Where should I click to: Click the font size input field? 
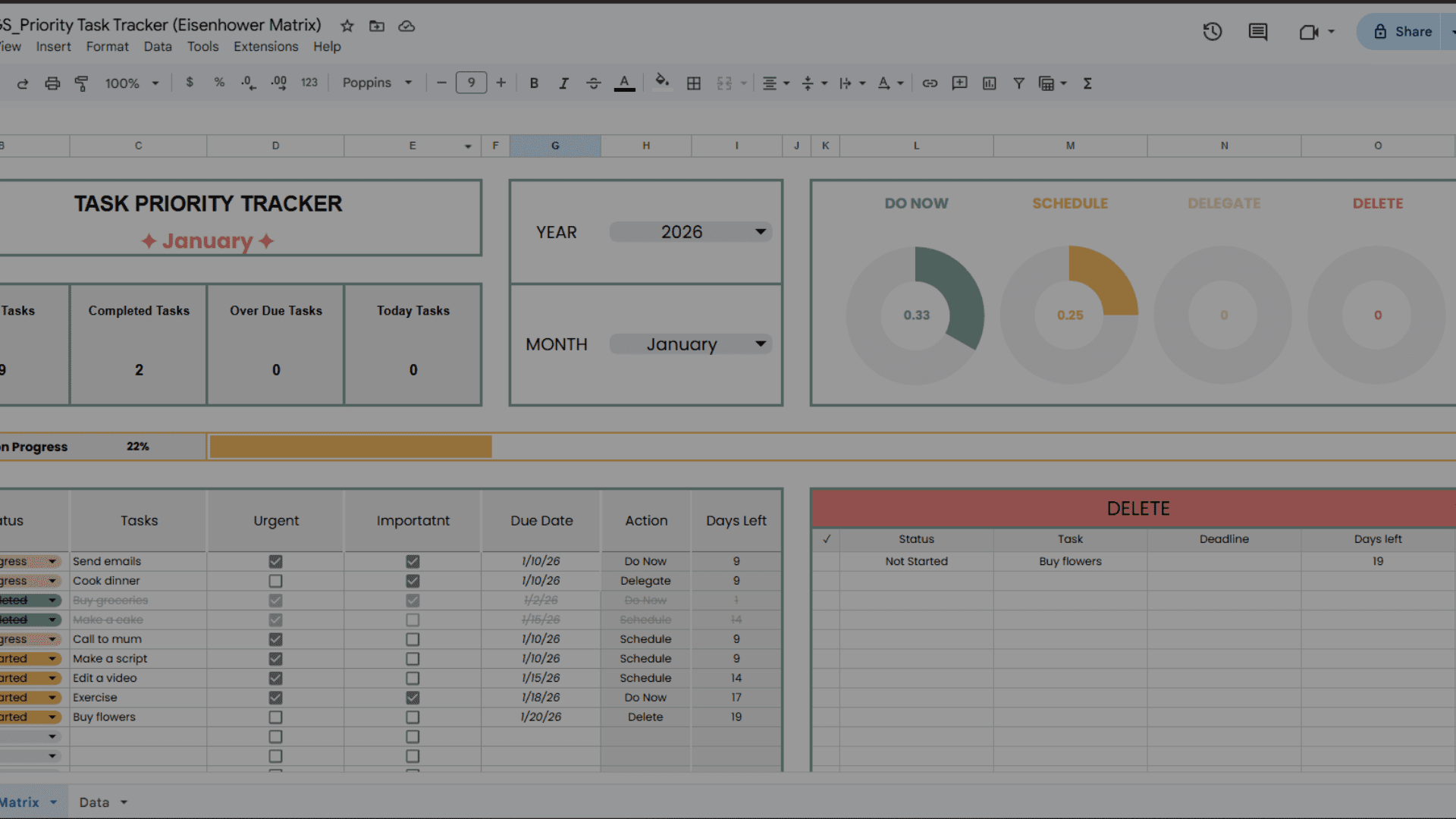(471, 83)
